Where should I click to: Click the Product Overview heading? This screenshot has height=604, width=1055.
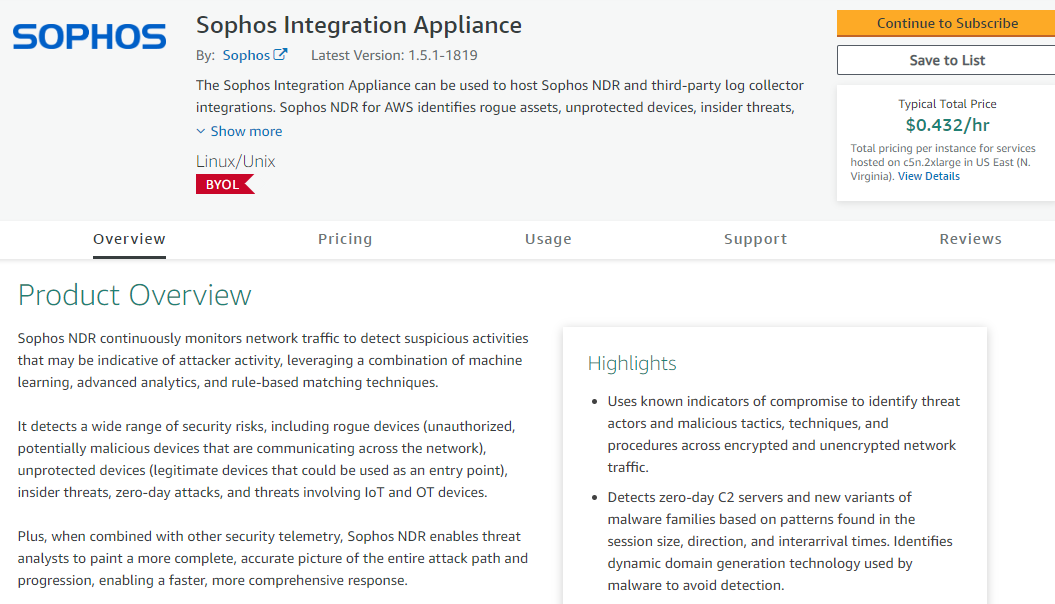click(135, 295)
